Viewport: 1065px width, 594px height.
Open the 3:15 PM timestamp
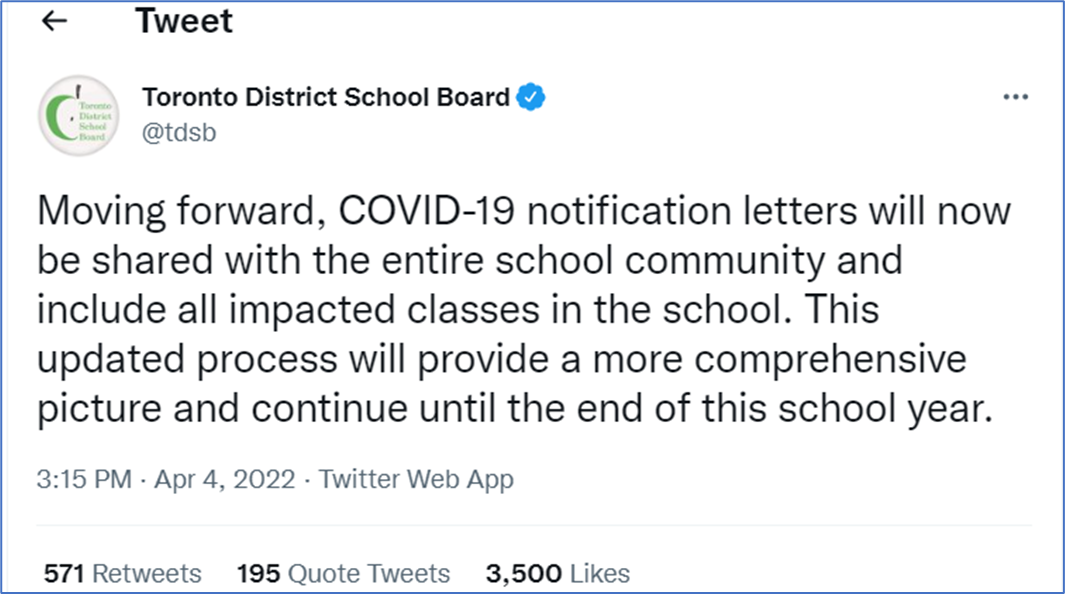tap(84, 479)
